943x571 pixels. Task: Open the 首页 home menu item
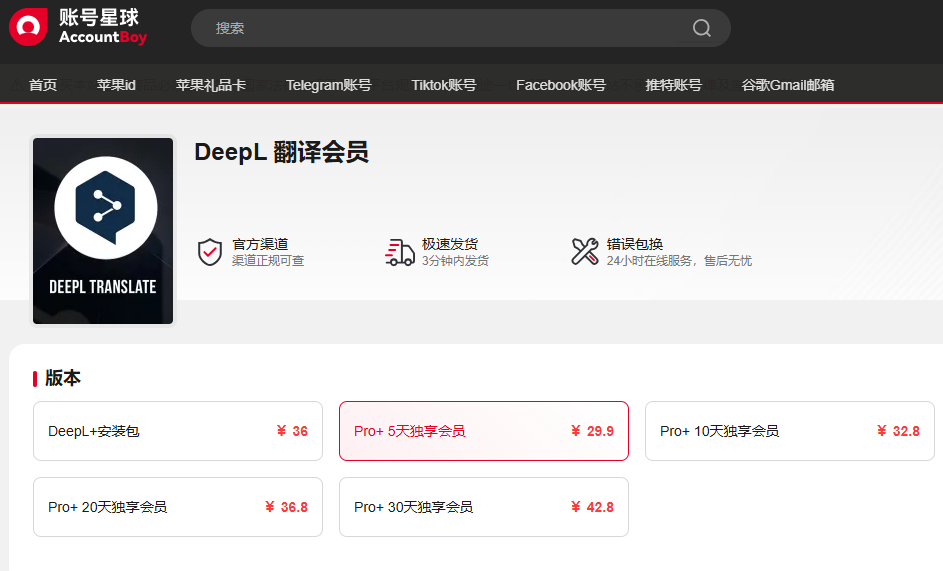click(43, 85)
